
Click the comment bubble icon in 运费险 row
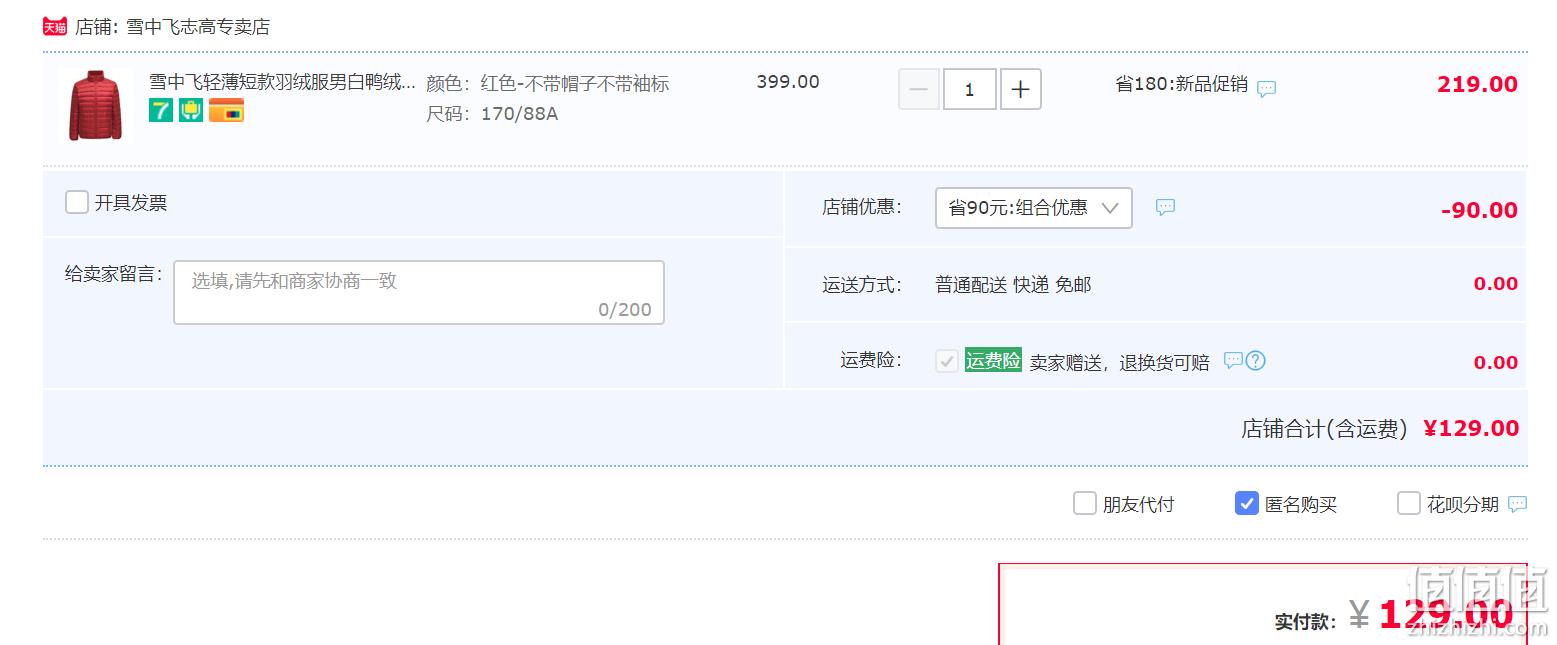tap(1233, 360)
